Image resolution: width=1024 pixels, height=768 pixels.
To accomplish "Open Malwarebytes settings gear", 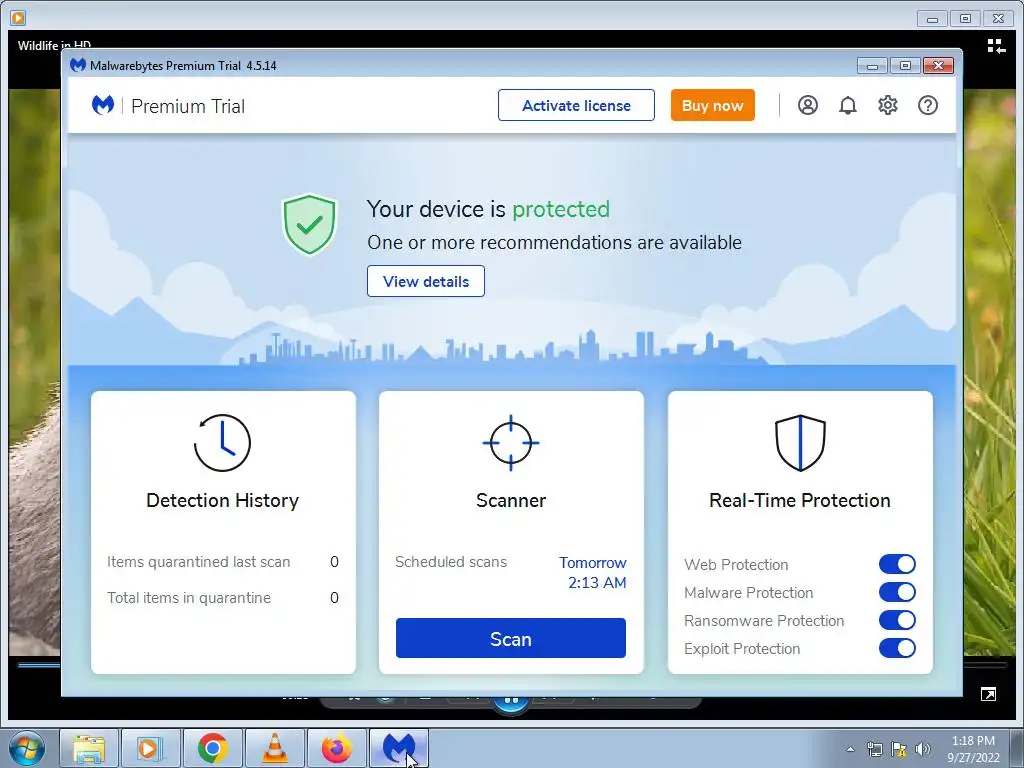I will click(x=888, y=105).
